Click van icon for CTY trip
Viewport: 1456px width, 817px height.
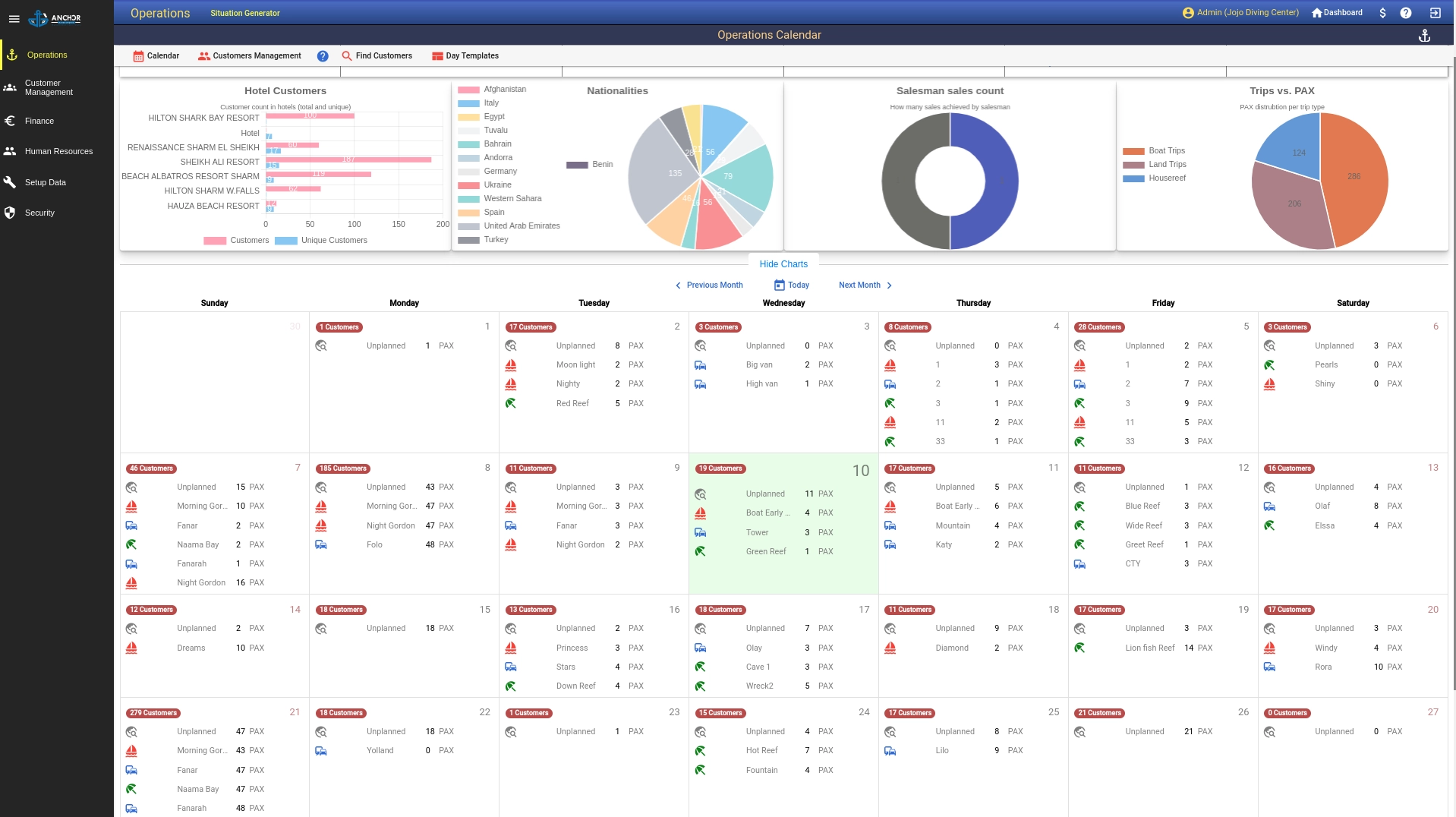(1079, 564)
